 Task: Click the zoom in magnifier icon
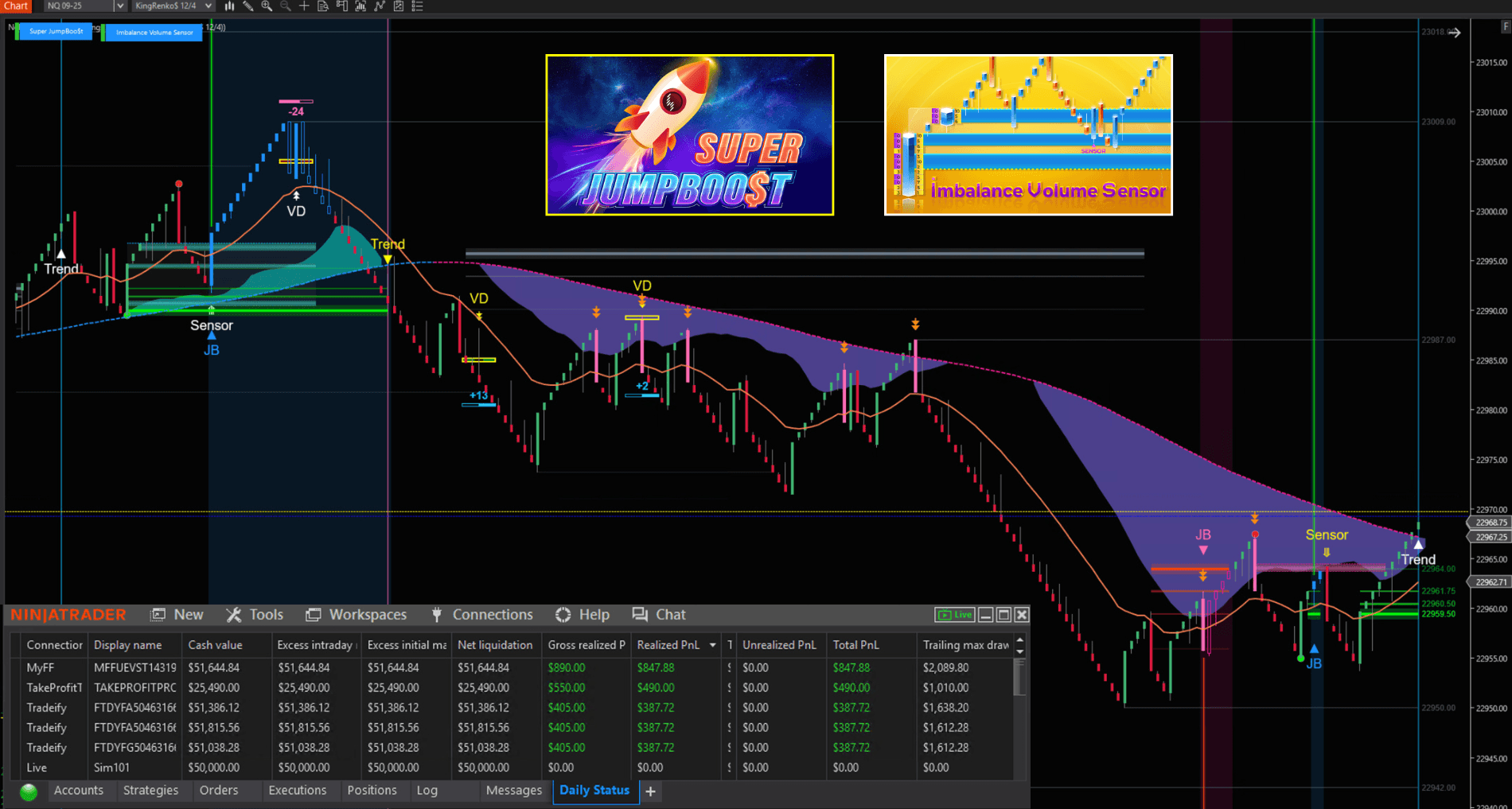(x=267, y=6)
